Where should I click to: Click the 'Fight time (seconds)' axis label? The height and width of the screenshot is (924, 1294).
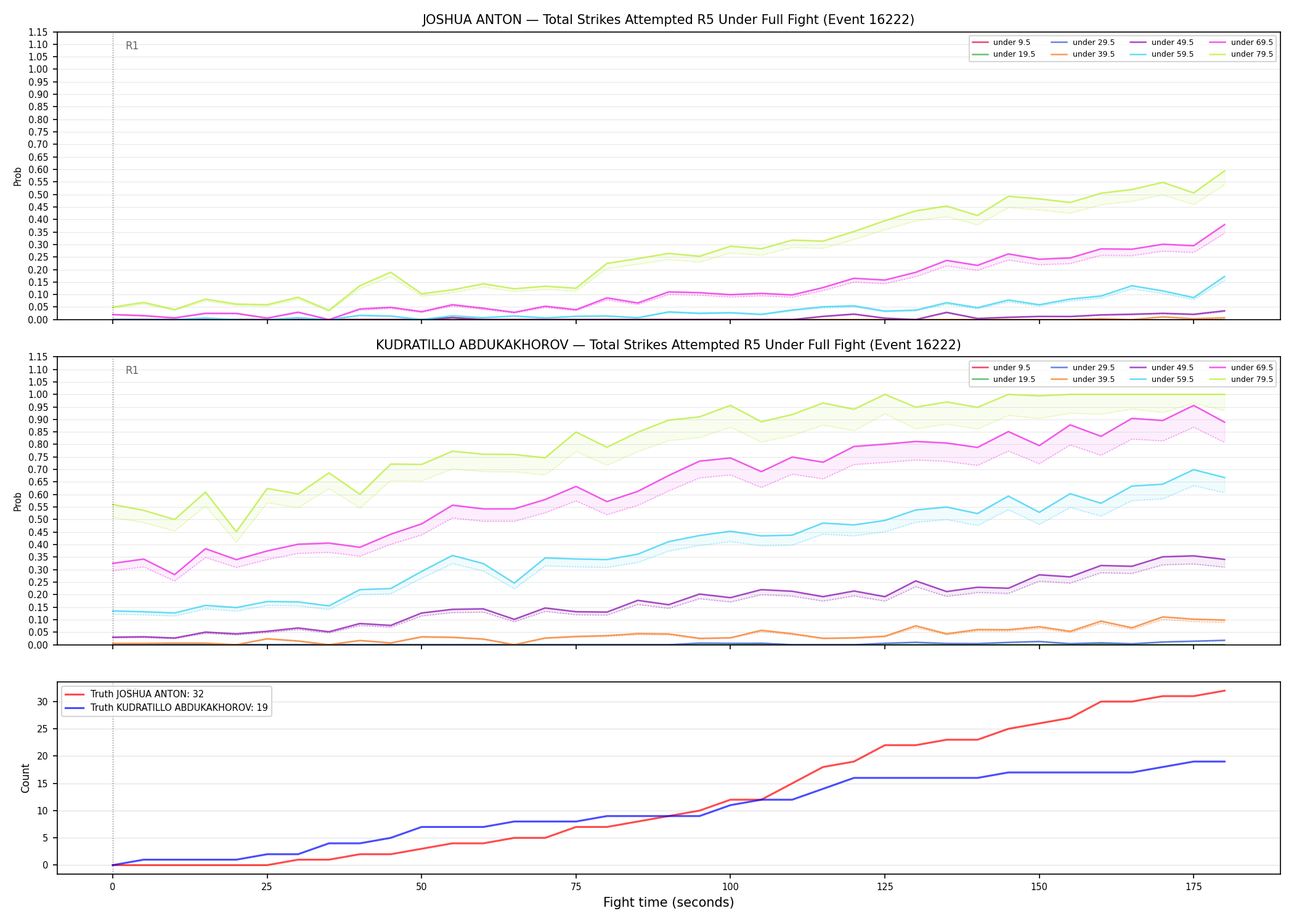coord(669,902)
